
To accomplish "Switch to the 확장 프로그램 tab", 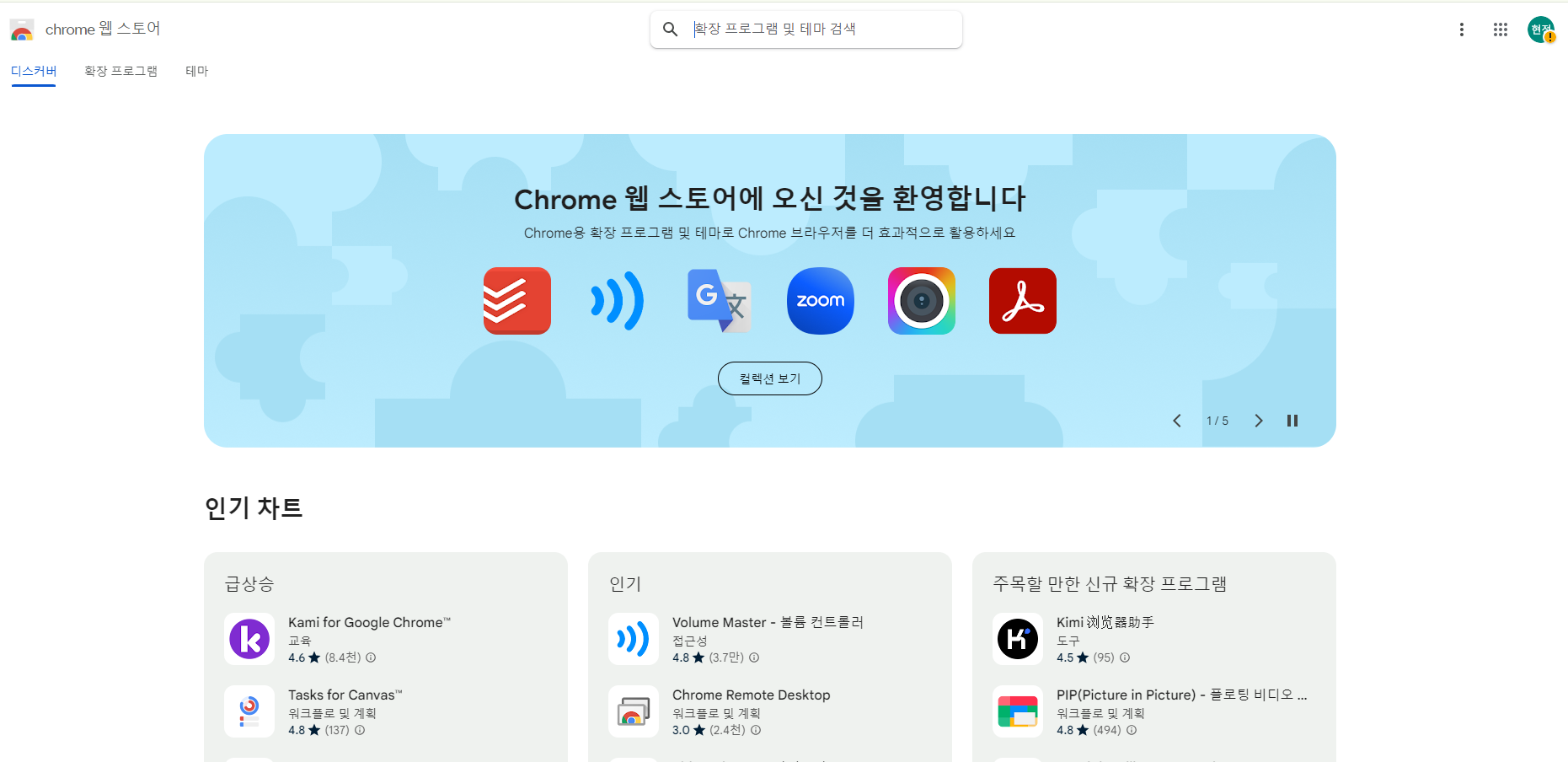I will pyautogui.click(x=120, y=72).
